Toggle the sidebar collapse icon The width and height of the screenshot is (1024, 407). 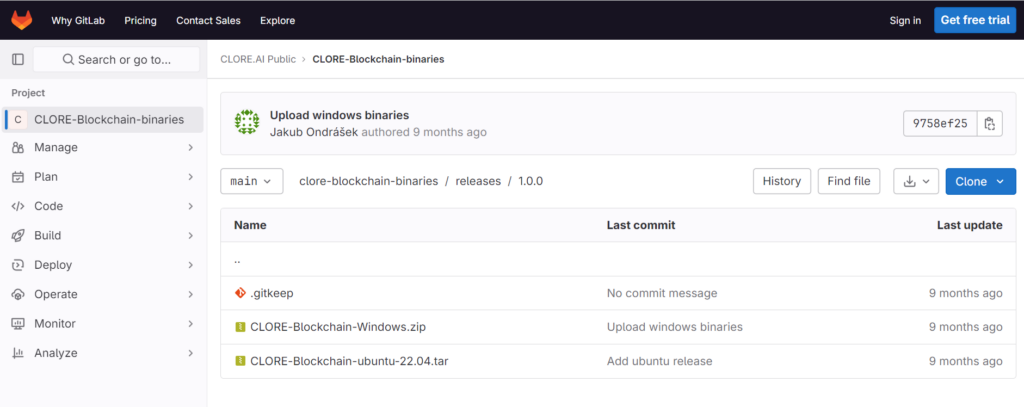(x=17, y=59)
